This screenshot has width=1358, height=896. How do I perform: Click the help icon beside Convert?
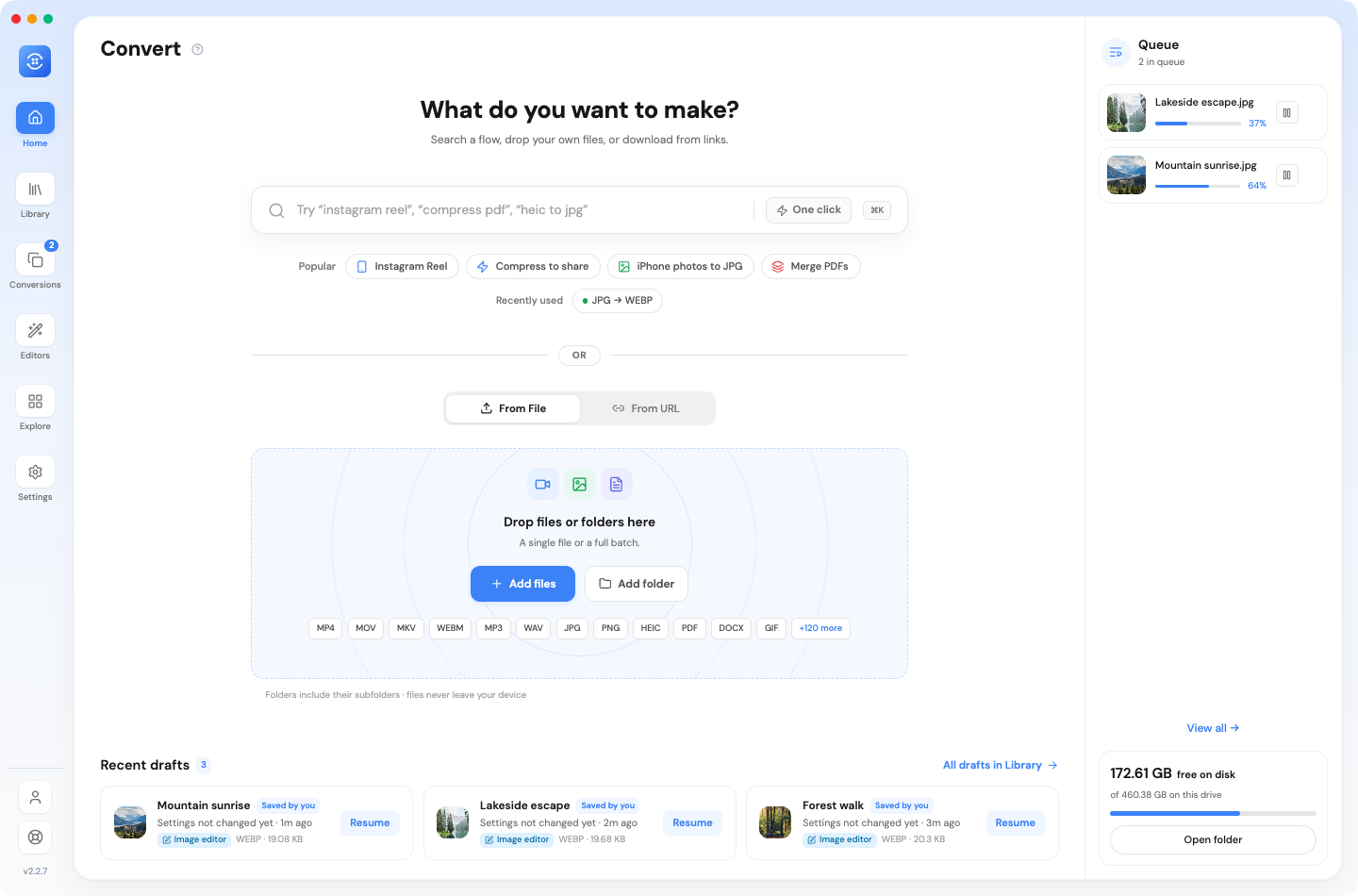[x=197, y=49]
